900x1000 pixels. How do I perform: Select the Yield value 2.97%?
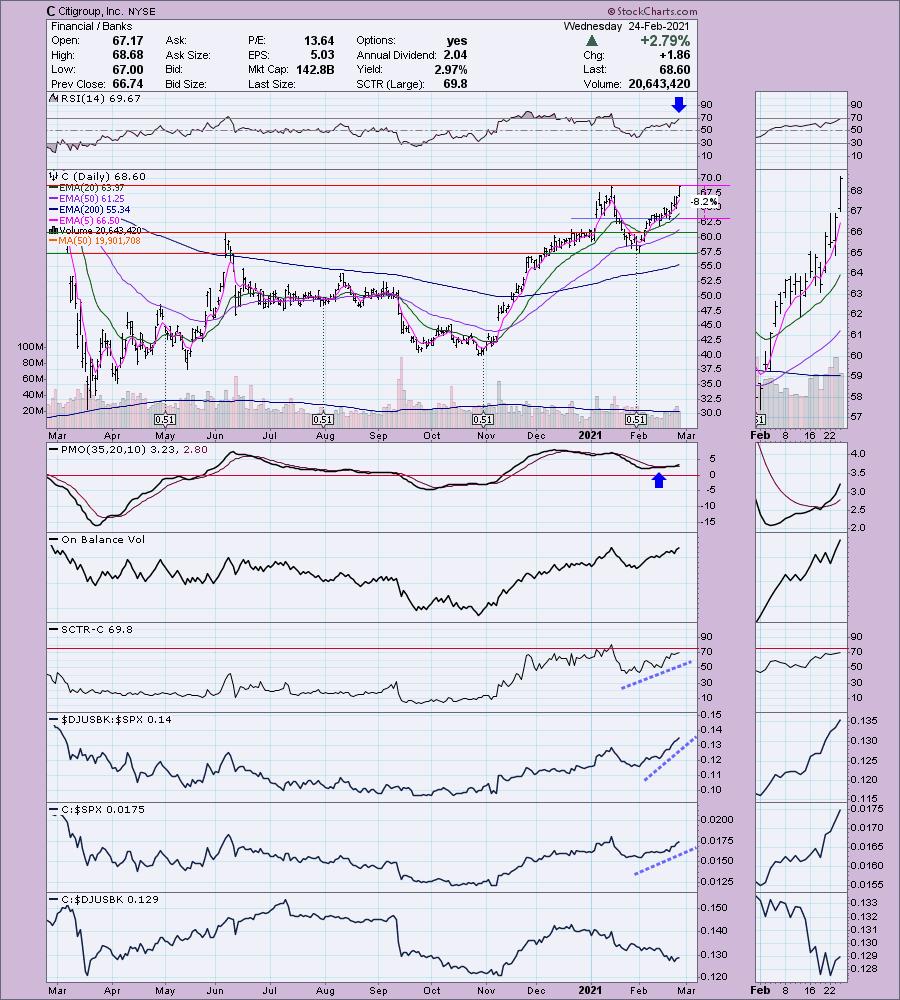point(451,70)
